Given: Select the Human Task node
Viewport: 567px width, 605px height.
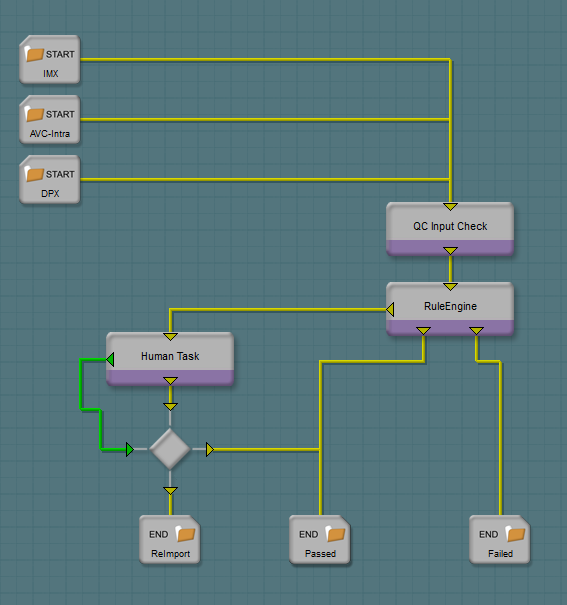Looking at the screenshot, I should tap(170, 359).
